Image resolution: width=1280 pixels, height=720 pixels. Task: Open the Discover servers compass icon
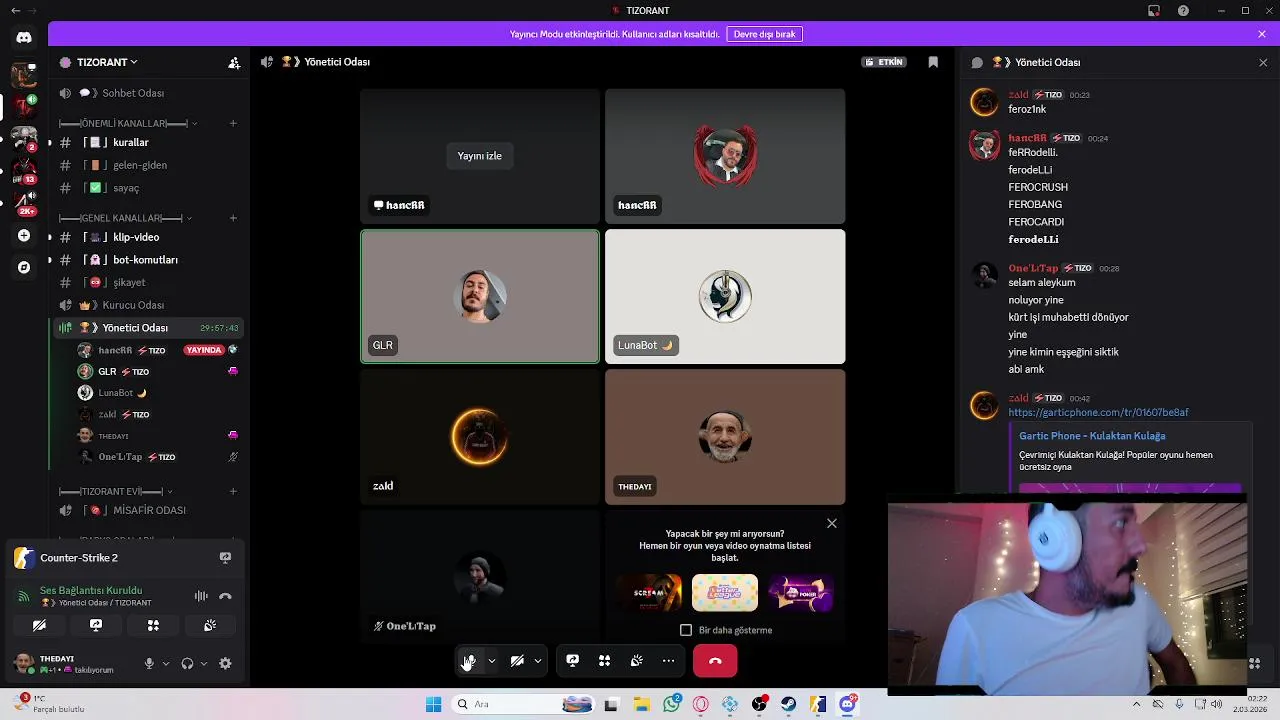pyautogui.click(x=24, y=267)
